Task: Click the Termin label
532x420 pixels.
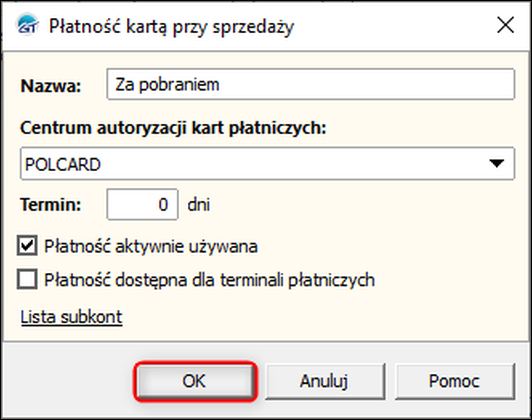Action: pyautogui.click(x=51, y=205)
